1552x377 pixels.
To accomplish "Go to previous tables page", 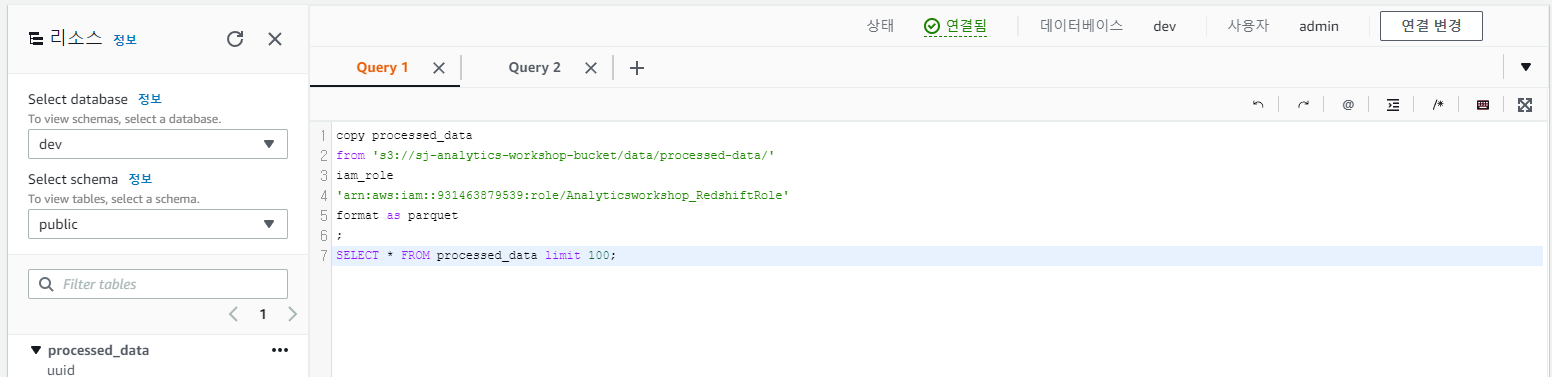I will point(233,314).
